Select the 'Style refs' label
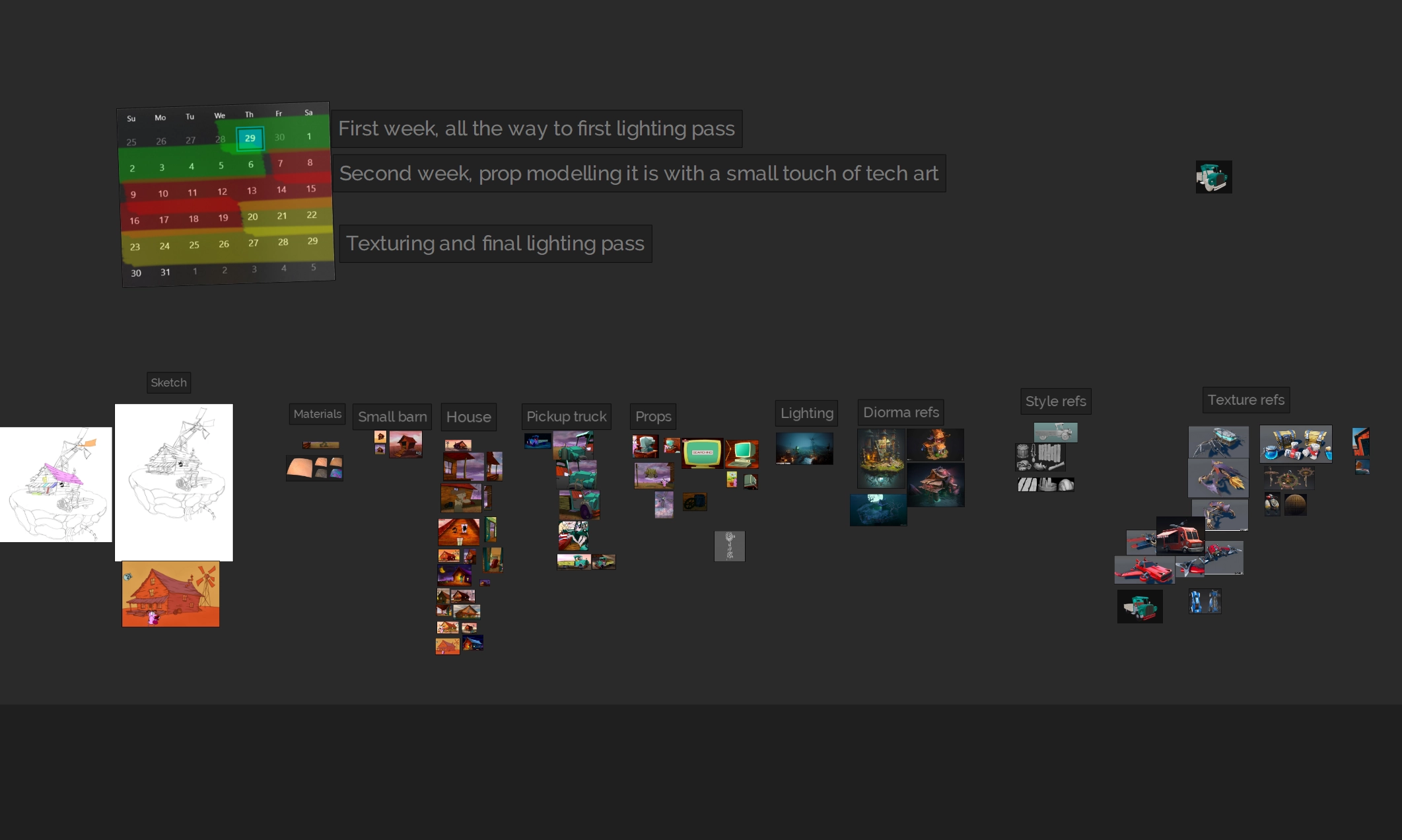The height and width of the screenshot is (840, 1402). pos(1055,401)
